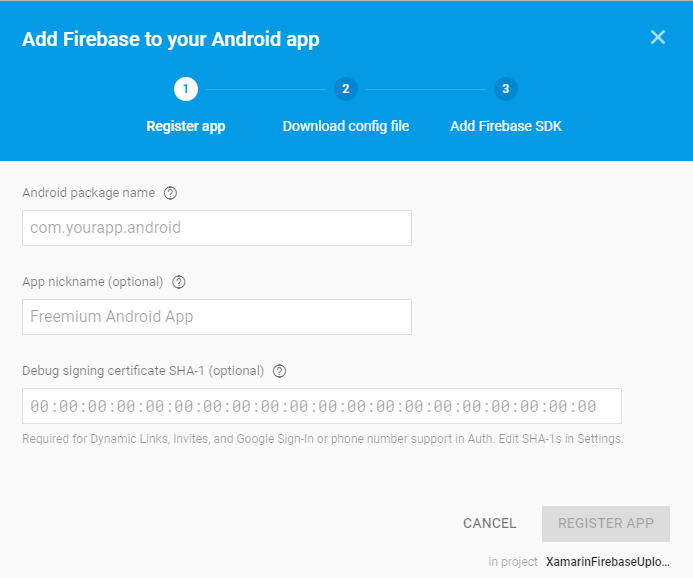Show help for Debug signing certificate SHA-1
Screen dimensions: 693x578
279,371
